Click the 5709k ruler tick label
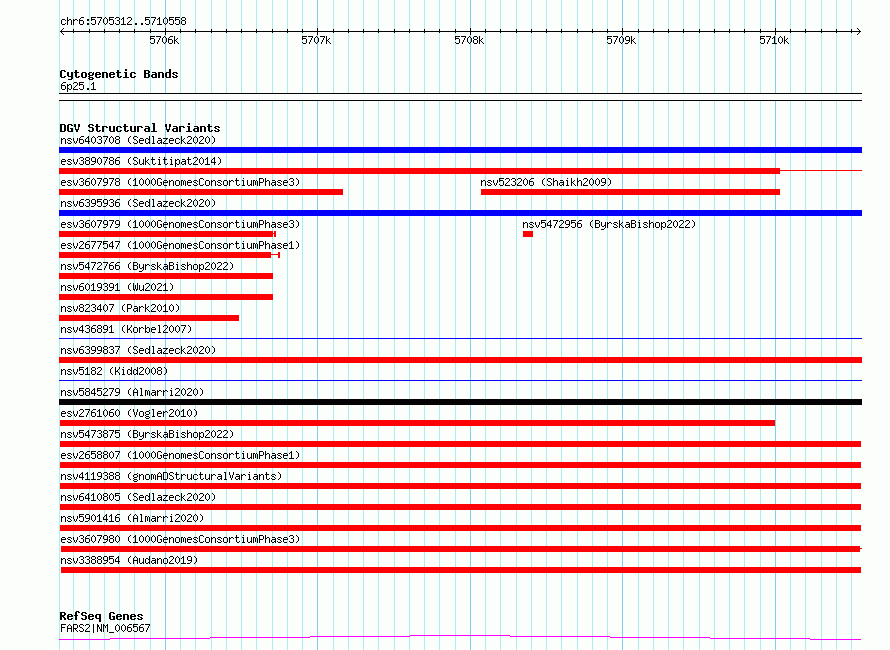The image size is (890, 650). tap(622, 41)
